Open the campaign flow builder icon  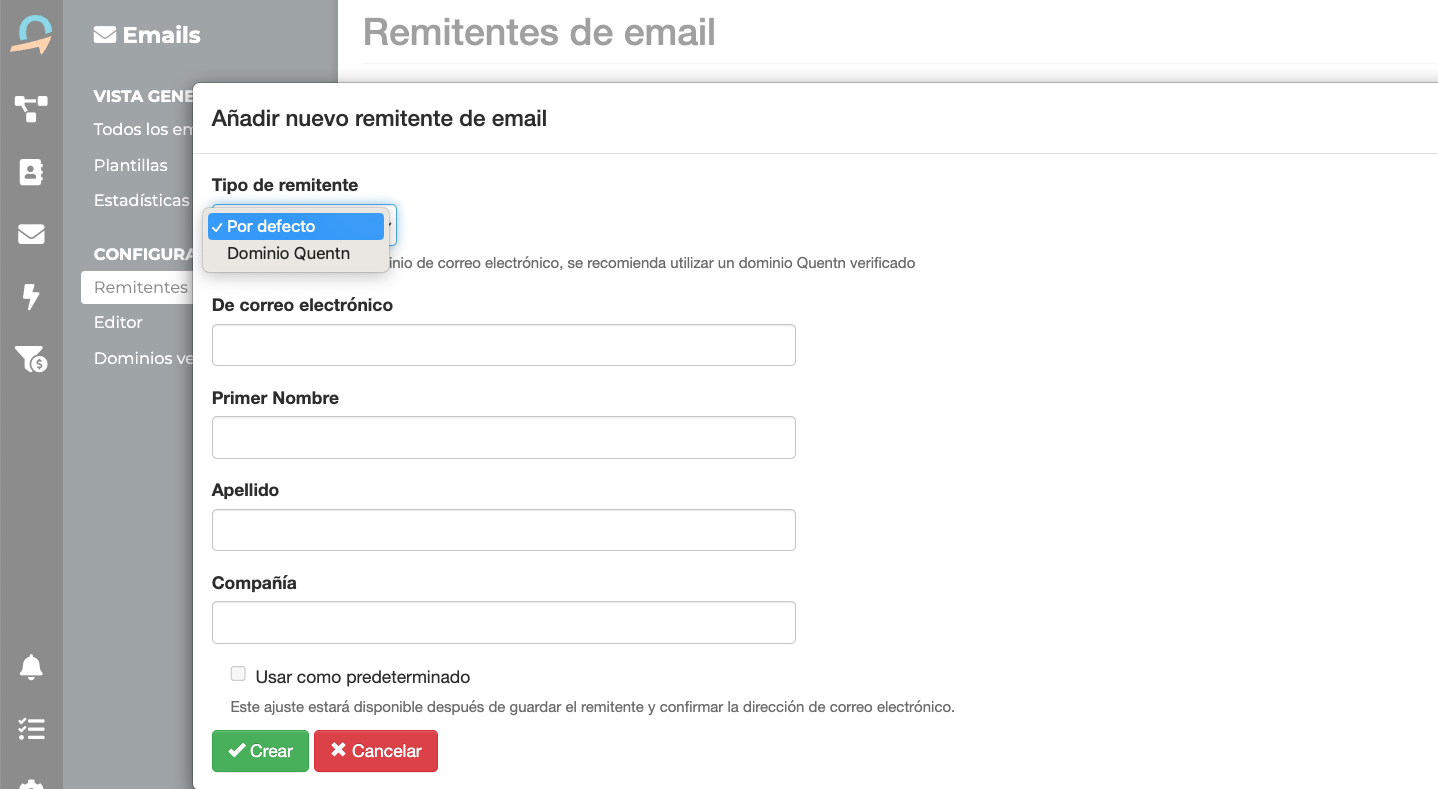point(31,108)
